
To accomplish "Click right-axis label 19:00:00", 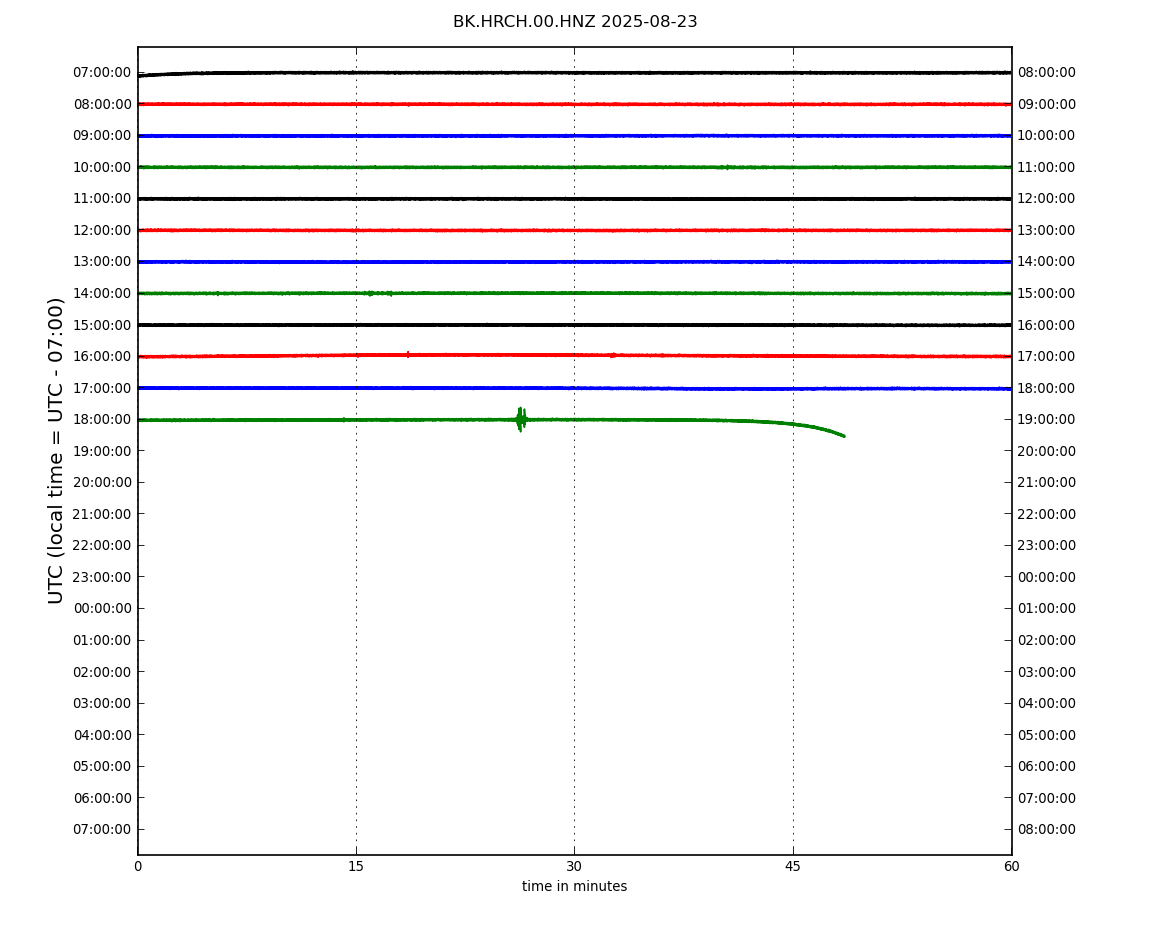I will (x=1047, y=420).
